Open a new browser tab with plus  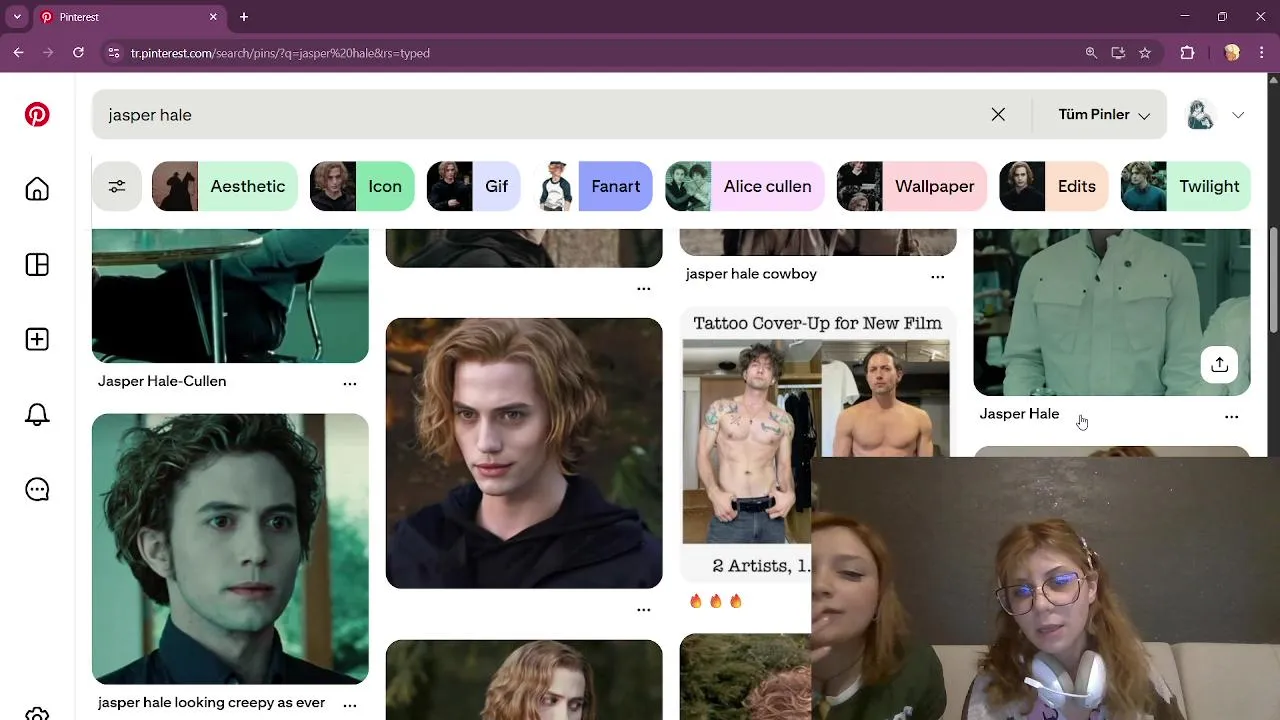click(244, 17)
